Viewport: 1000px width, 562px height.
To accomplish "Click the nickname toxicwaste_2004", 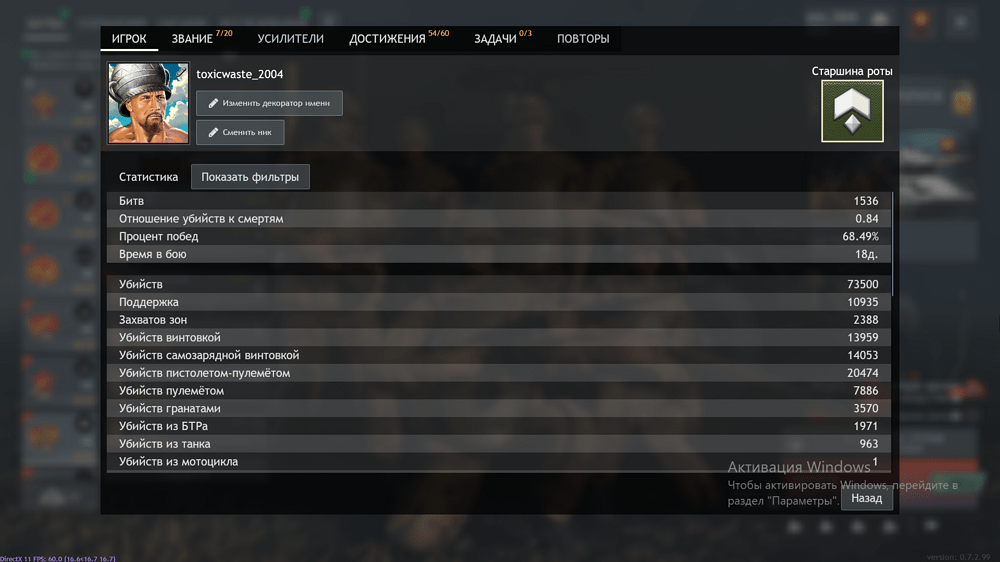I will [x=239, y=74].
